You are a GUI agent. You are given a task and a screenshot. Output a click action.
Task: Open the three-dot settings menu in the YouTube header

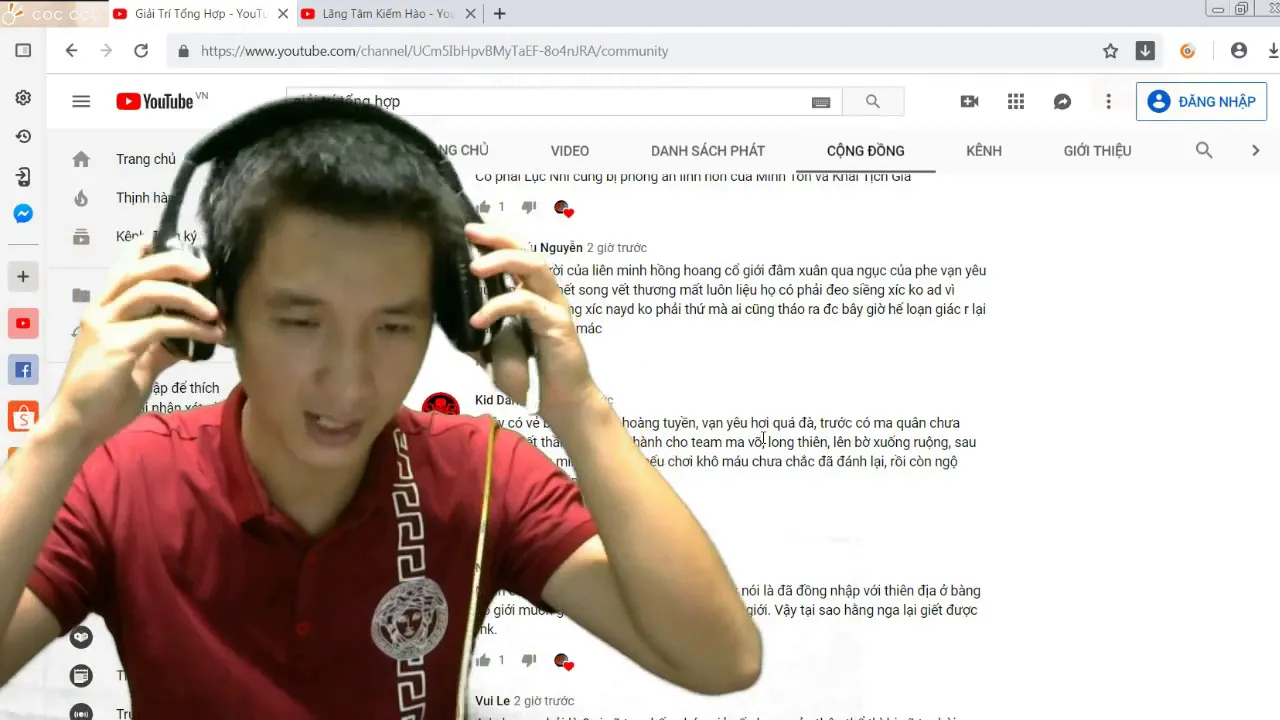point(1108,101)
